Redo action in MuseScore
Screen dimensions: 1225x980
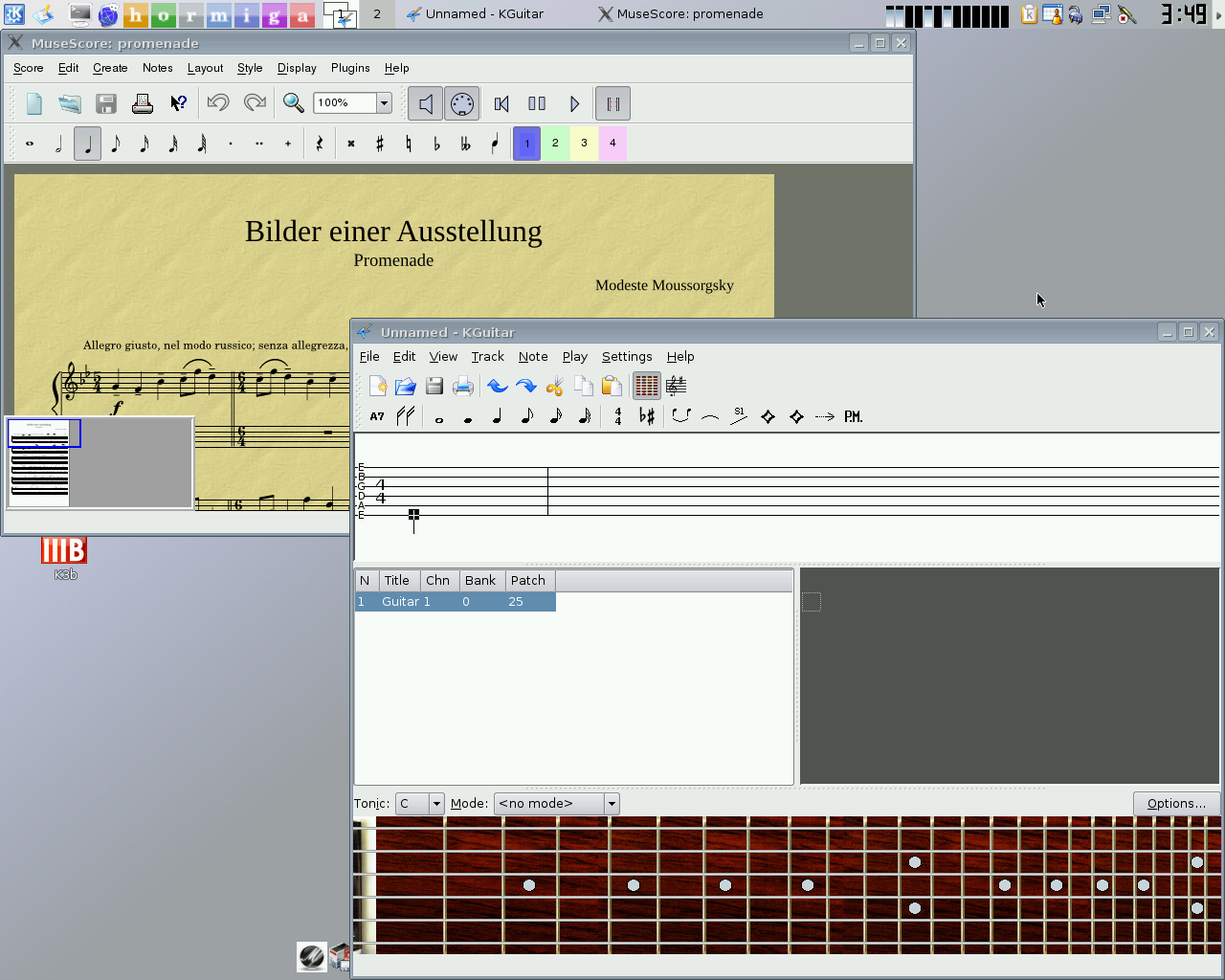[x=255, y=103]
